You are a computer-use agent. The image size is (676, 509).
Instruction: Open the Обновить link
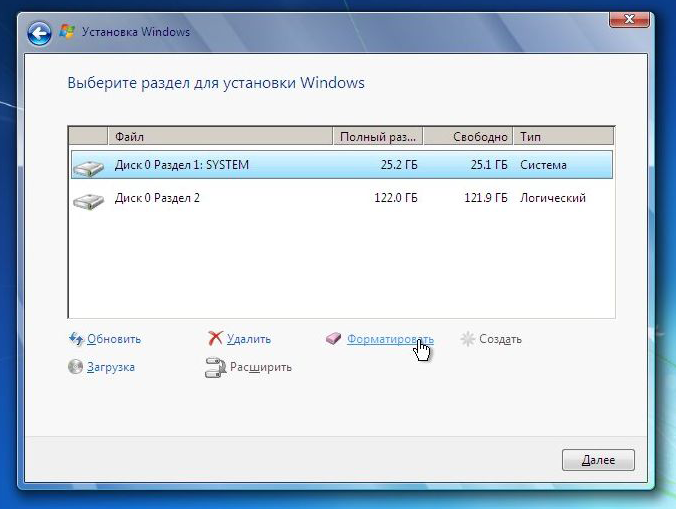point(114,339)
